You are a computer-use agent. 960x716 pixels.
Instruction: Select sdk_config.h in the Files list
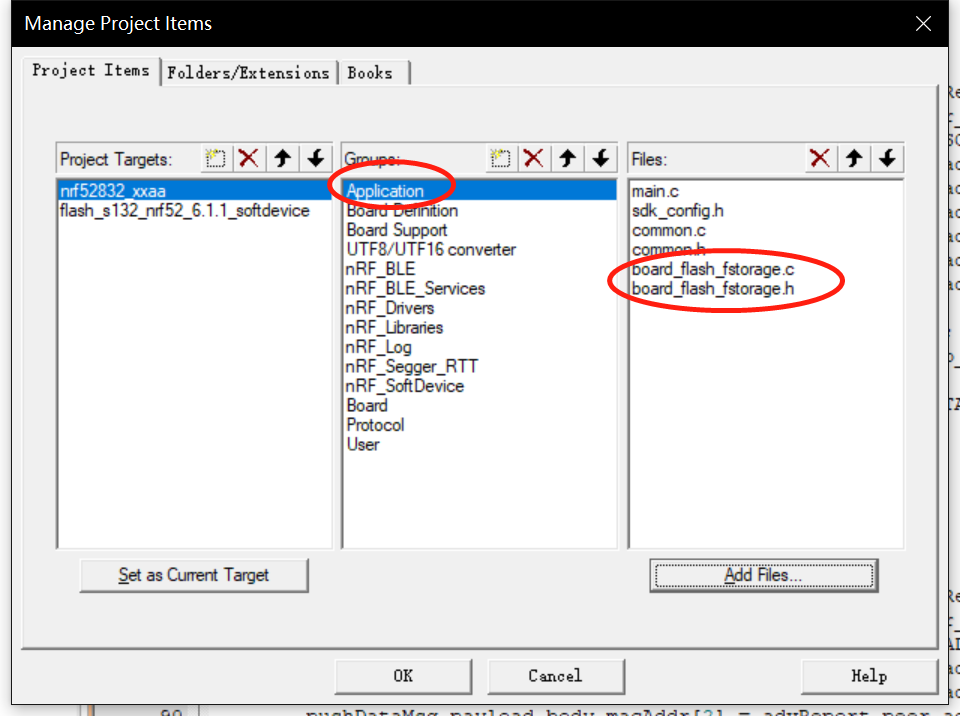pos(673,211)
